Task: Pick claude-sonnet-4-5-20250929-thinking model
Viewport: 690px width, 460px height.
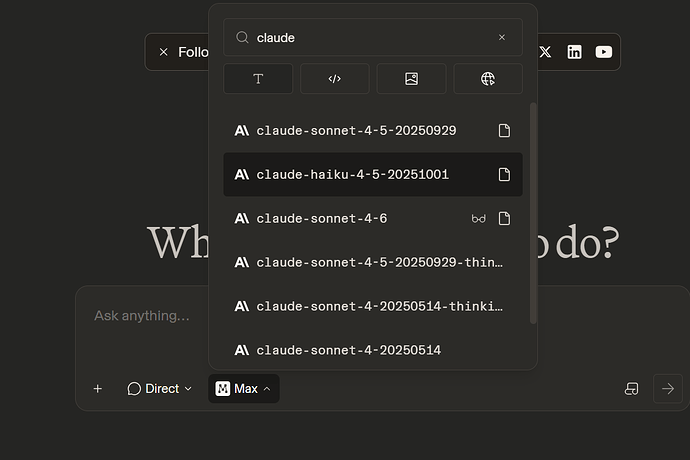Action: pos(373,262)
